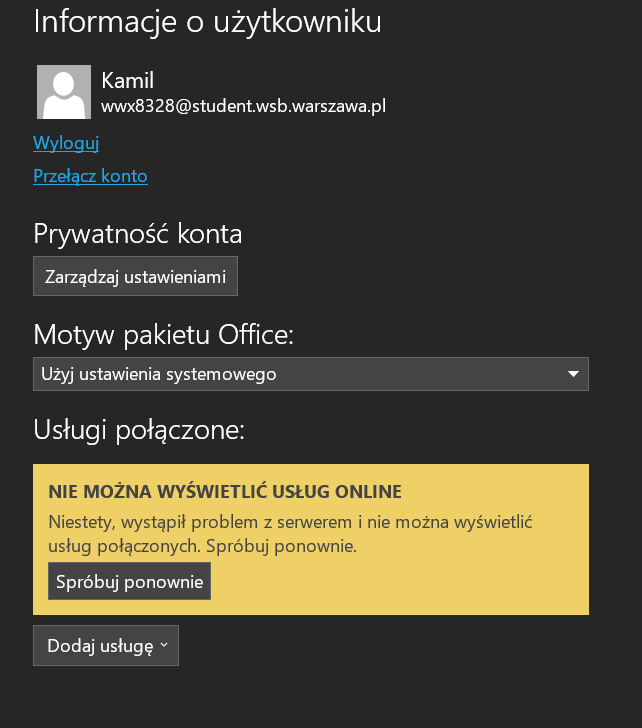The image size is (642, 728).
Task: Click the user name Kamil
Action: pos(128,81)
